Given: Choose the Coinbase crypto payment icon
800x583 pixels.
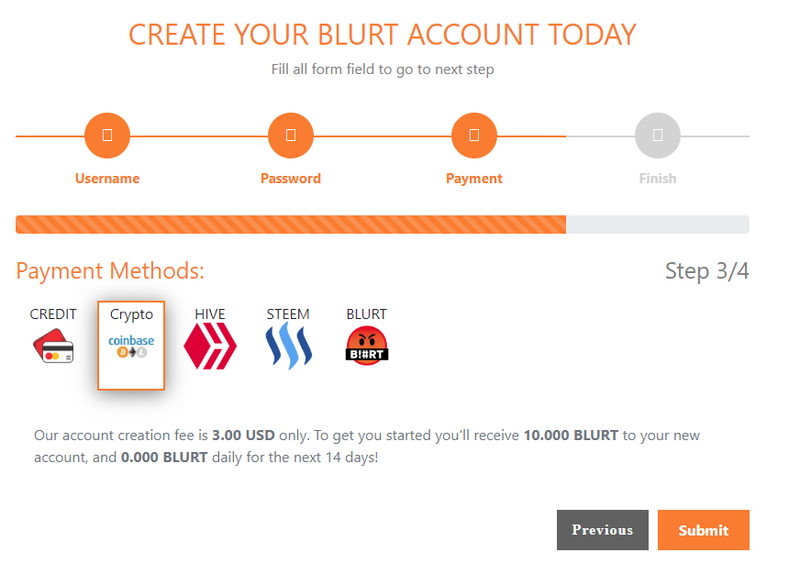Looking at the screenshot, I should (x=131, y=347).
